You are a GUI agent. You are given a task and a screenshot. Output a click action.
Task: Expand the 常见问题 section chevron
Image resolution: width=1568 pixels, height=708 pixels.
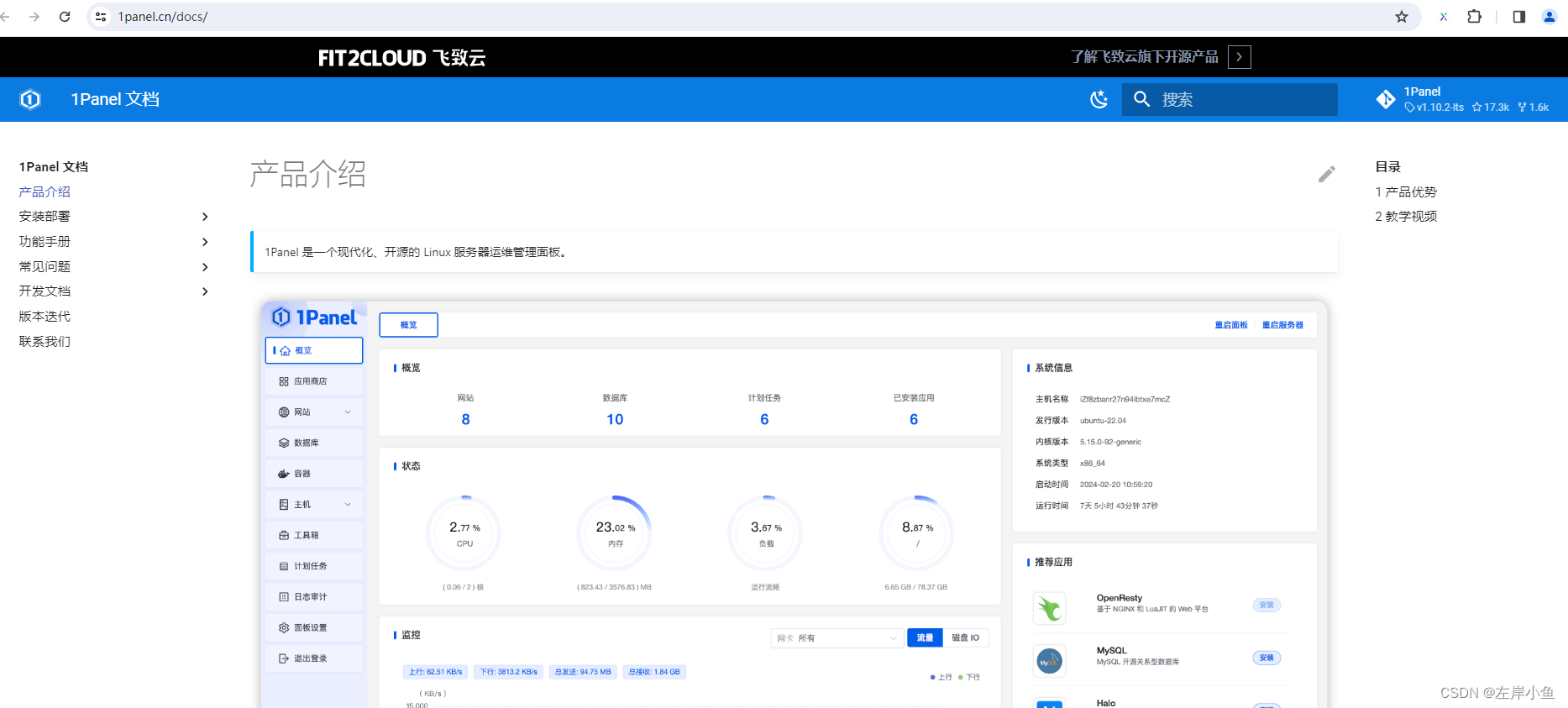(205, 267)
